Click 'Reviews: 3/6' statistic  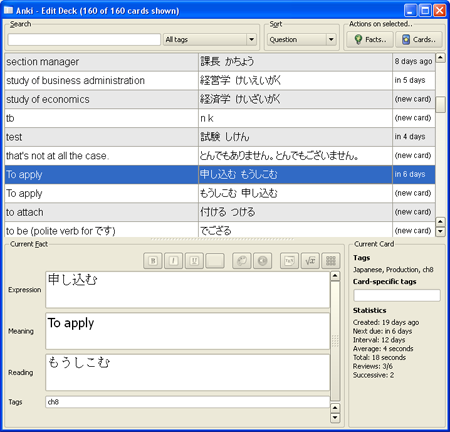(373, 366)
